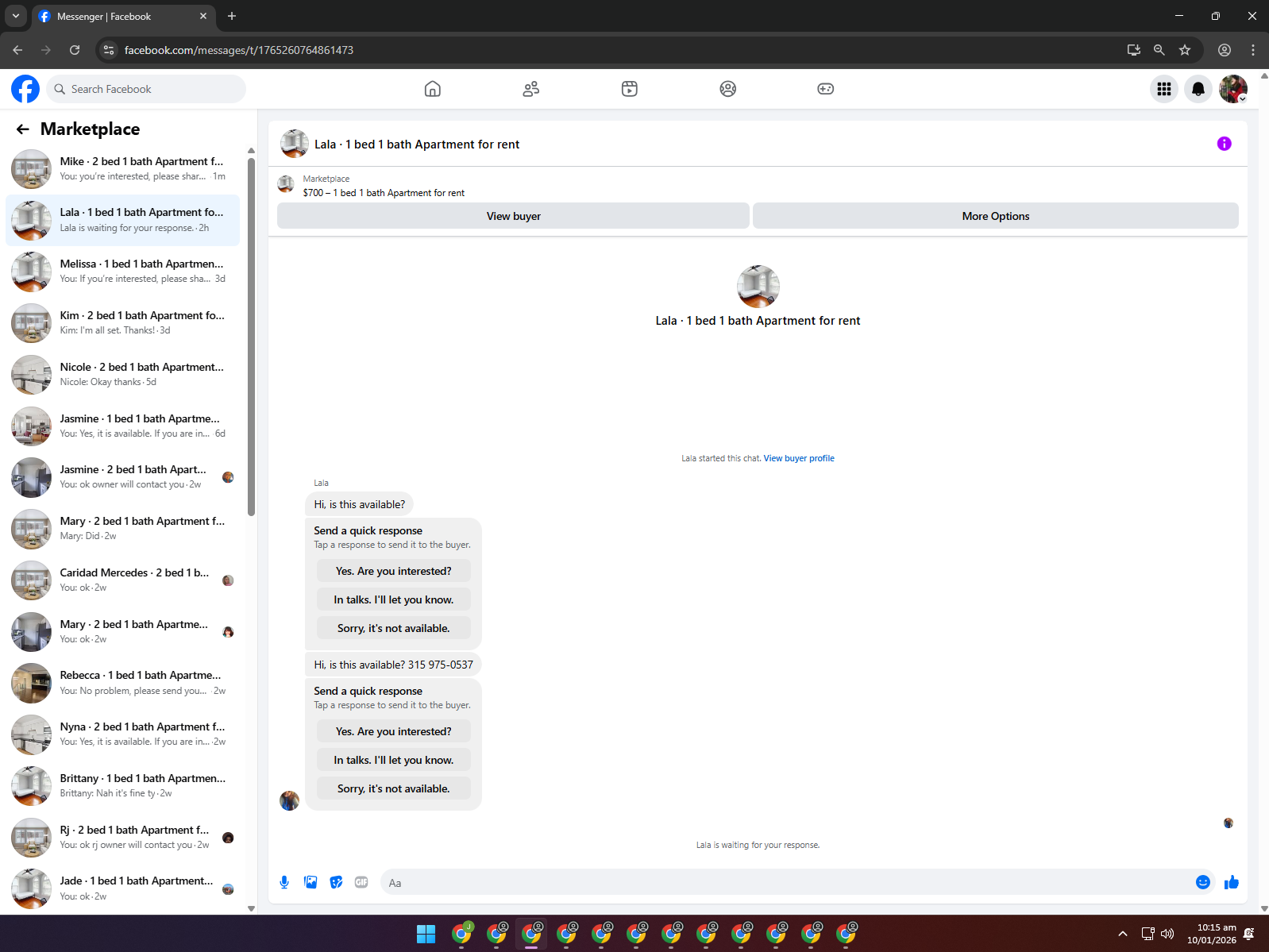Image resolution: width=1269 pixels, height=952 pixels.
Task: Open Melissa 1 bed 1 bath conversation
Action: pos(123,272)
